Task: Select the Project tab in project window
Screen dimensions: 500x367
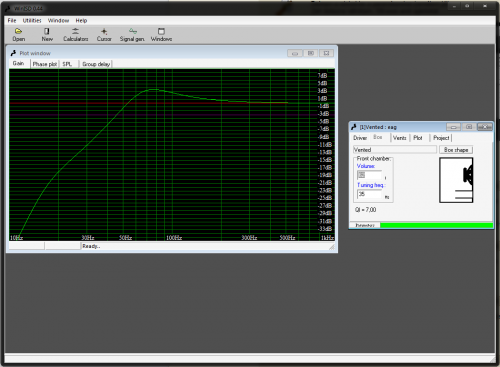Action: [441, 138]
